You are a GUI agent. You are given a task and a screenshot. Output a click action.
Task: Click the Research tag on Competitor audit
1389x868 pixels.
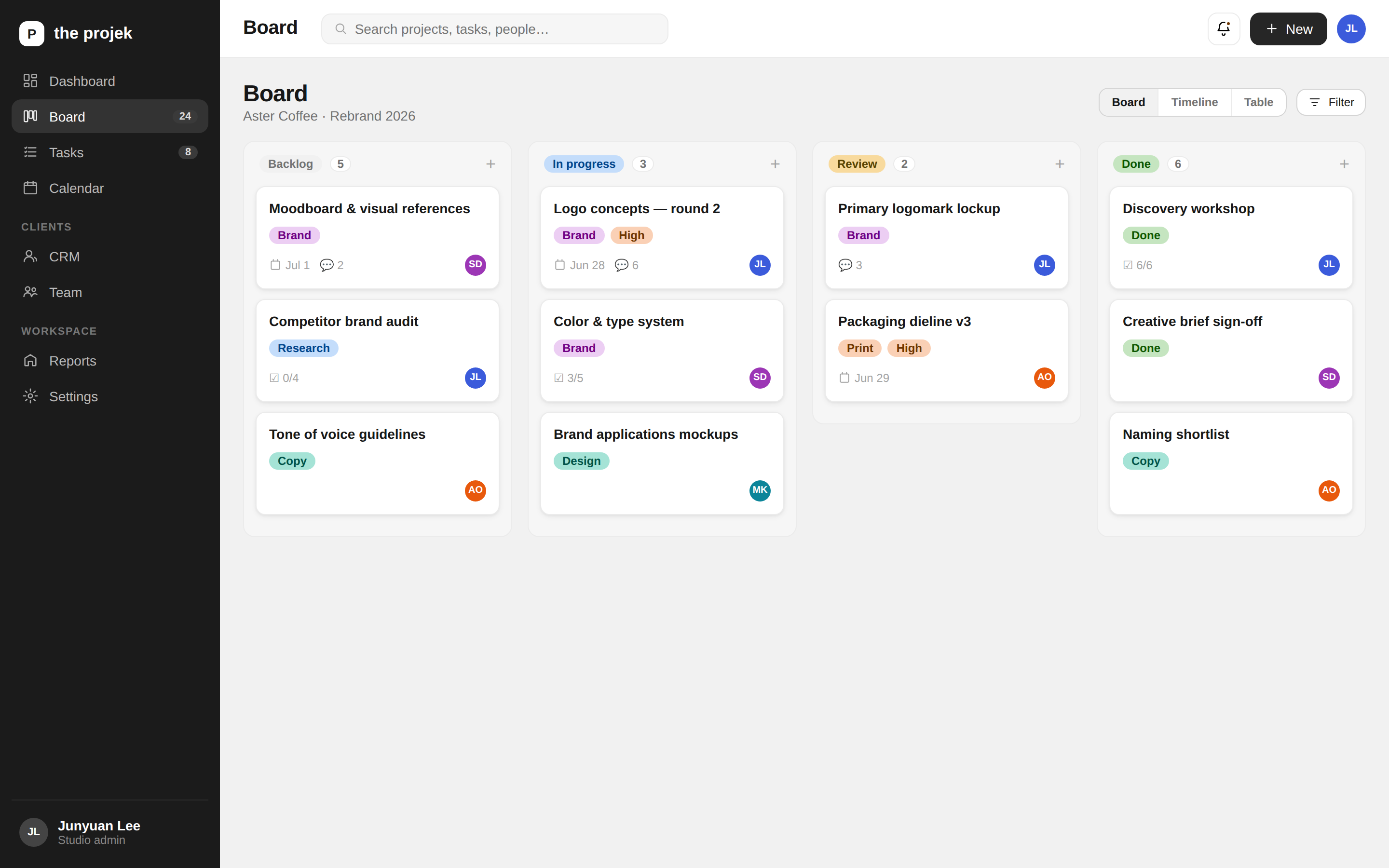point(304,348)
